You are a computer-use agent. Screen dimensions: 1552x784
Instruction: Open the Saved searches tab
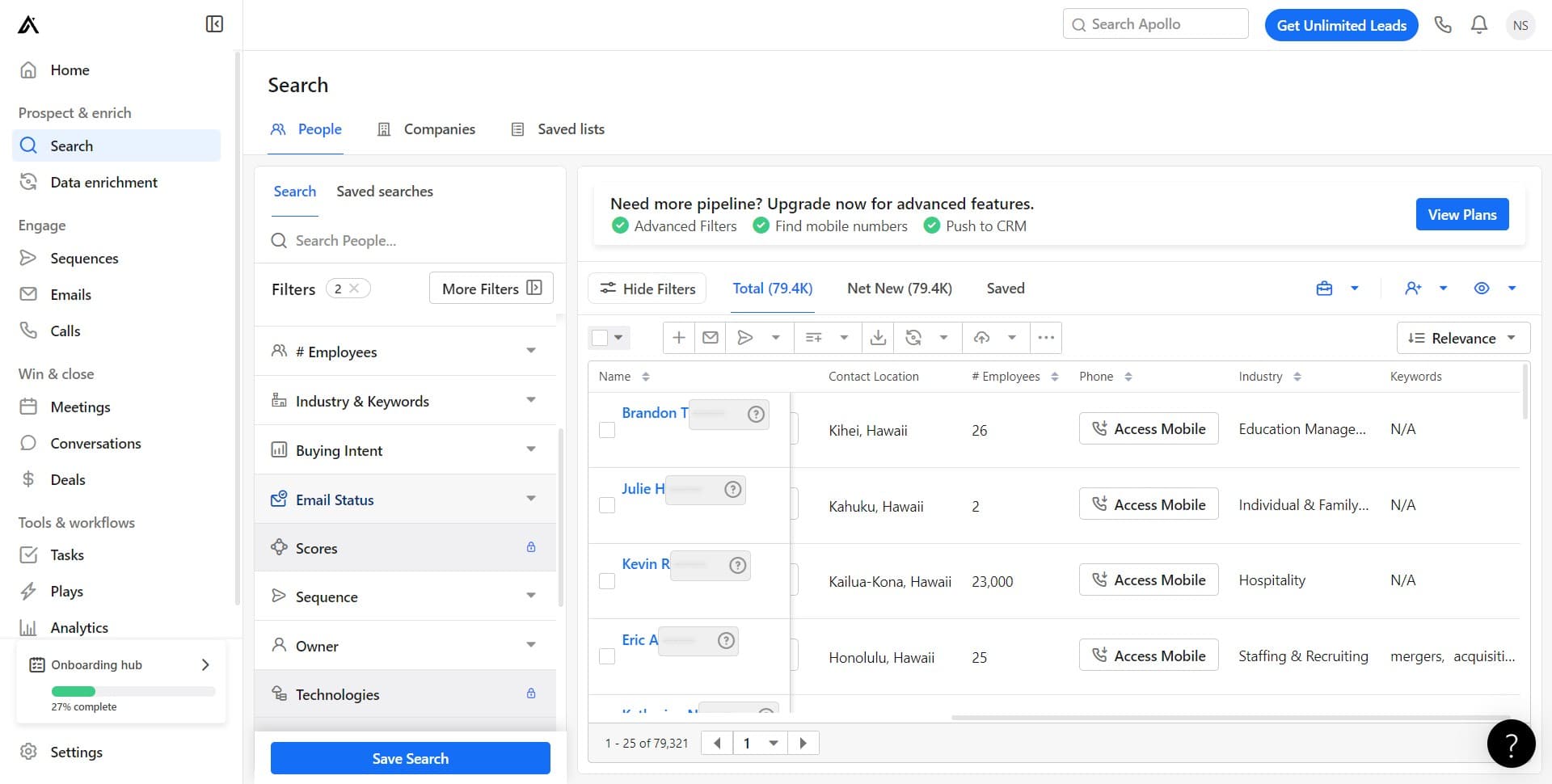point(385,191)
